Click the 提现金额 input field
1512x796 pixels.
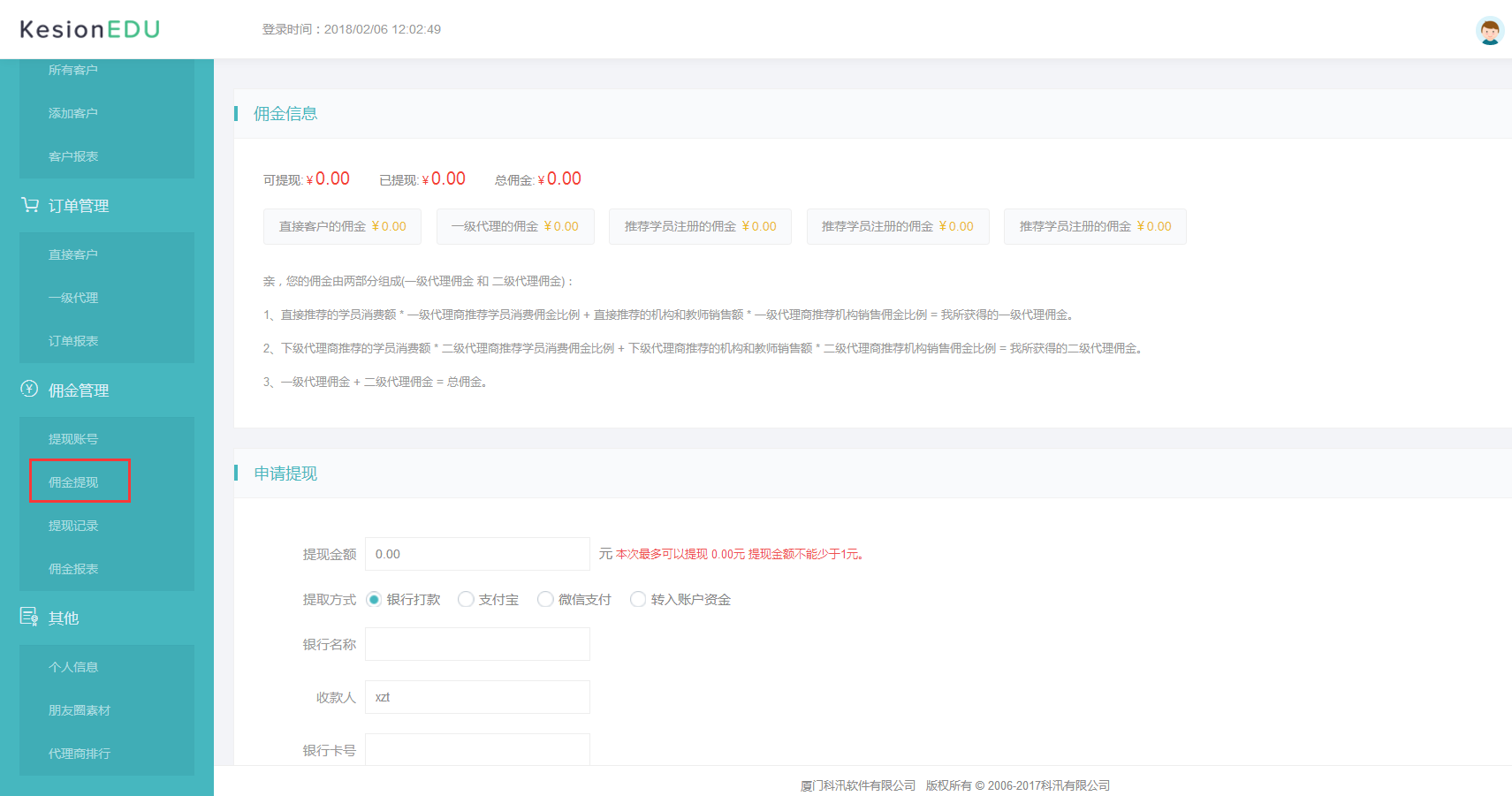(x=477, y=554)
